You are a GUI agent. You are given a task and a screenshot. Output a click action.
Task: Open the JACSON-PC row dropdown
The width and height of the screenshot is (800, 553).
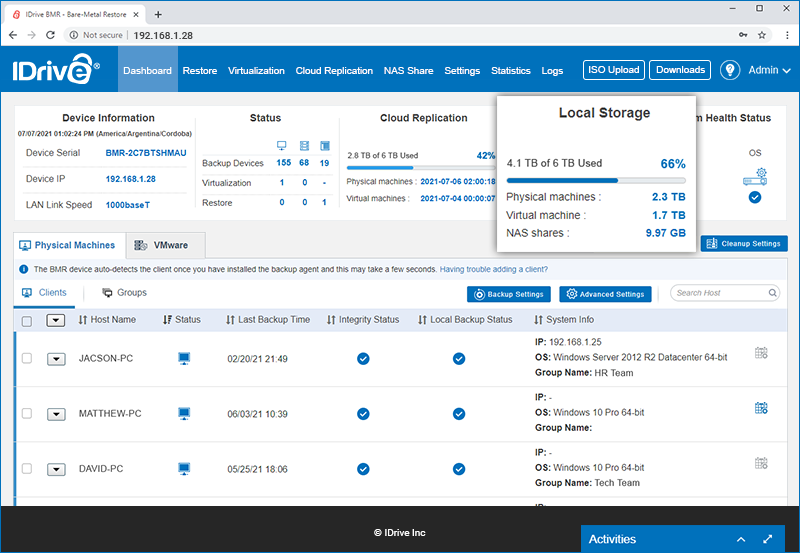56,359
